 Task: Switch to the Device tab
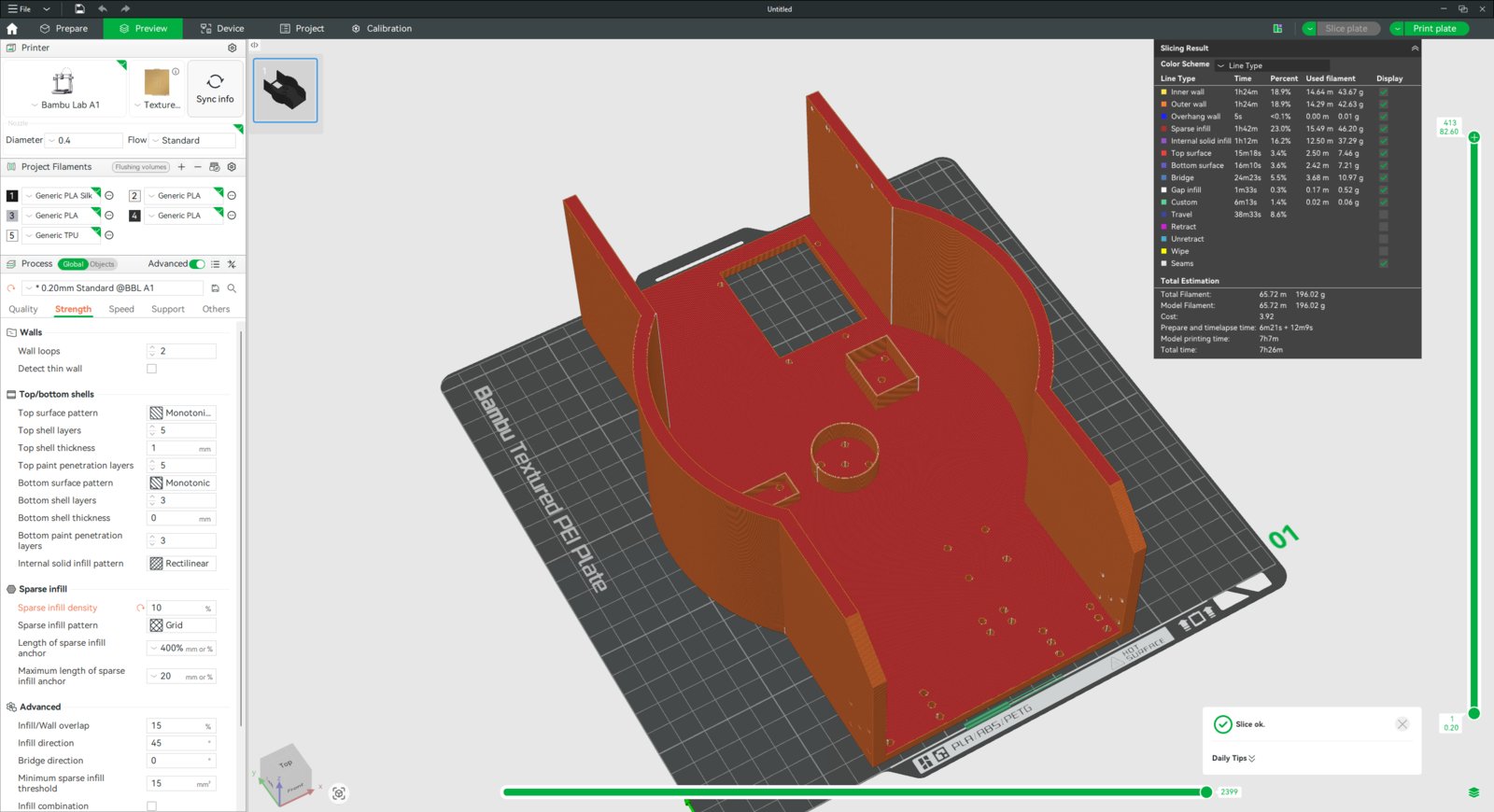click(222, 29)
